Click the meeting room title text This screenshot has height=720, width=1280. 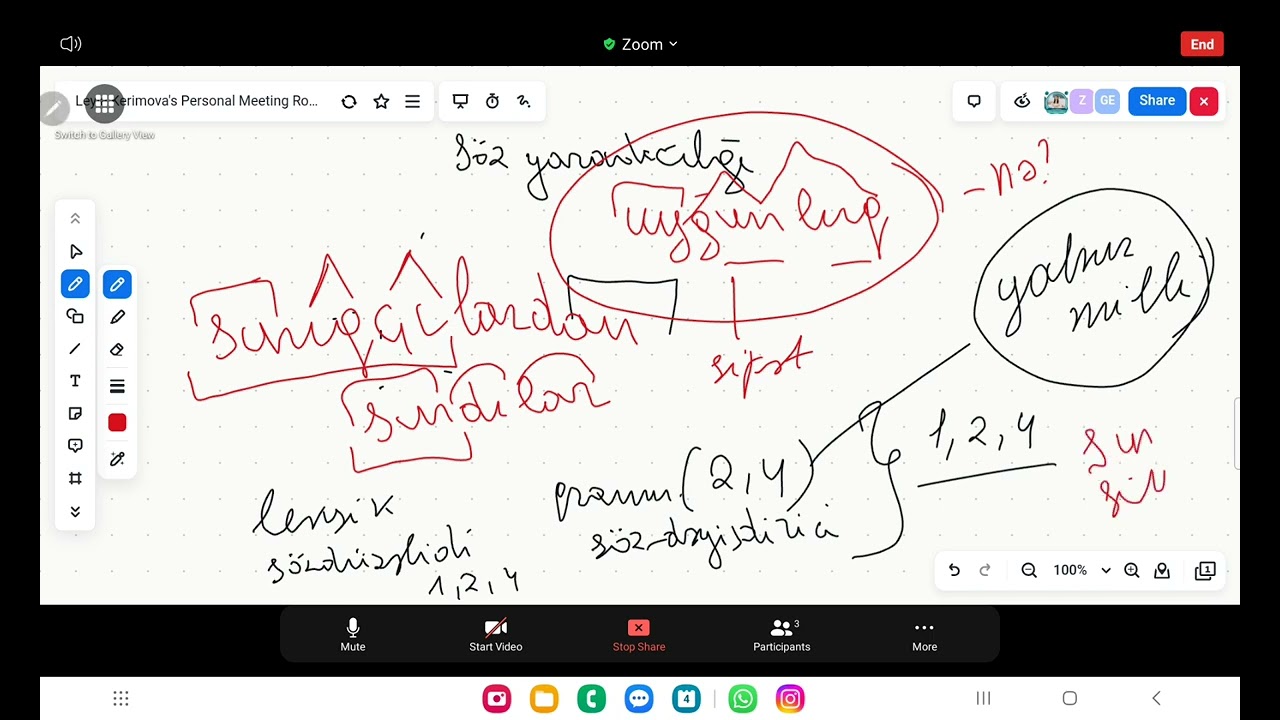pos(197,101)
